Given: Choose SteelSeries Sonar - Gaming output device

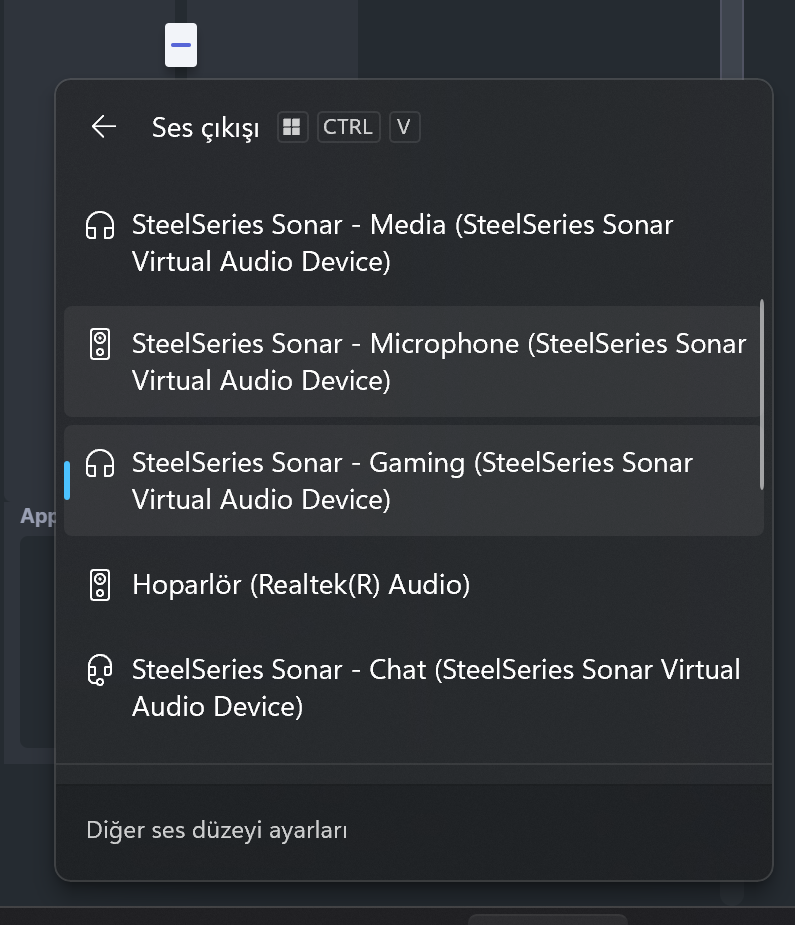Looking at the screenshot, I should click(414, 481).
